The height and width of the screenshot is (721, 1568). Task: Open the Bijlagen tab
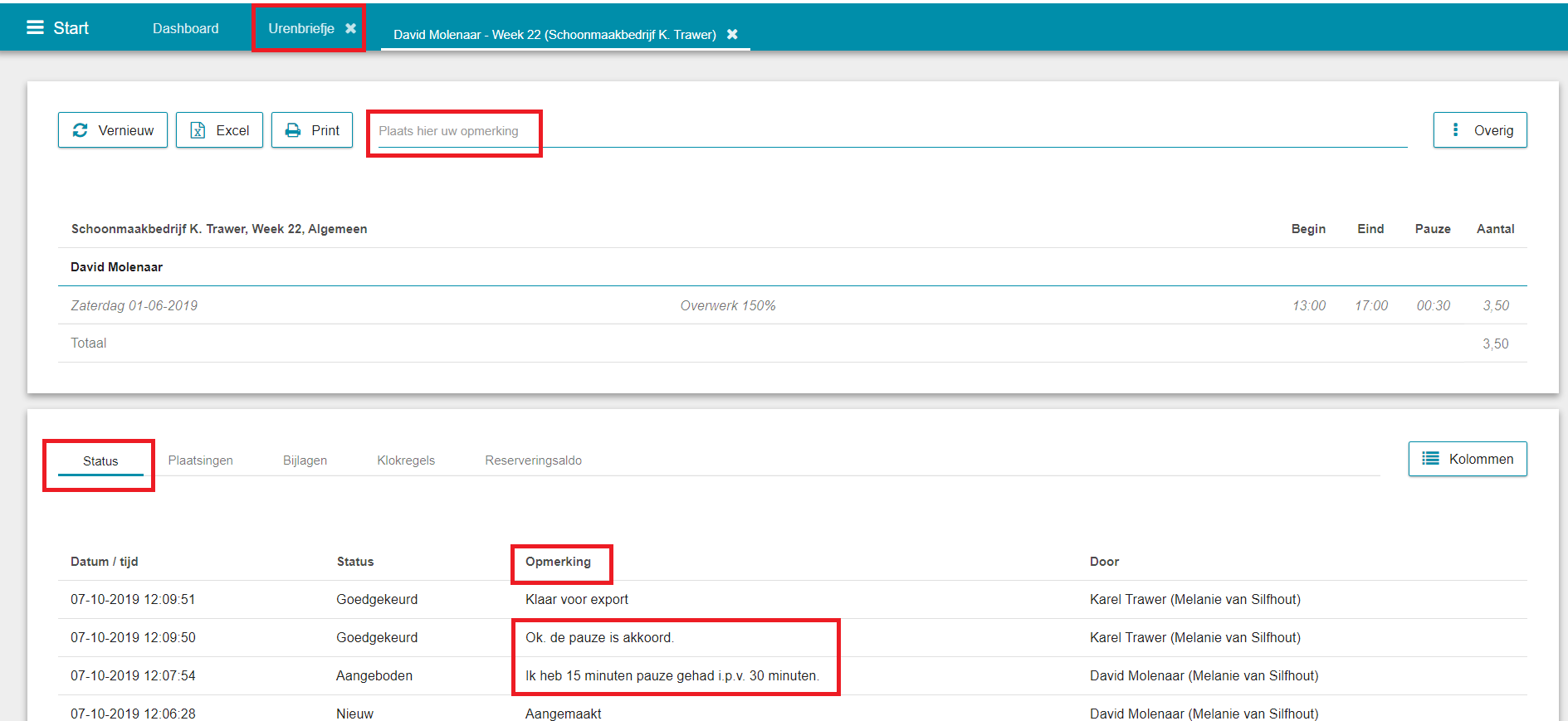pos(305,460)
